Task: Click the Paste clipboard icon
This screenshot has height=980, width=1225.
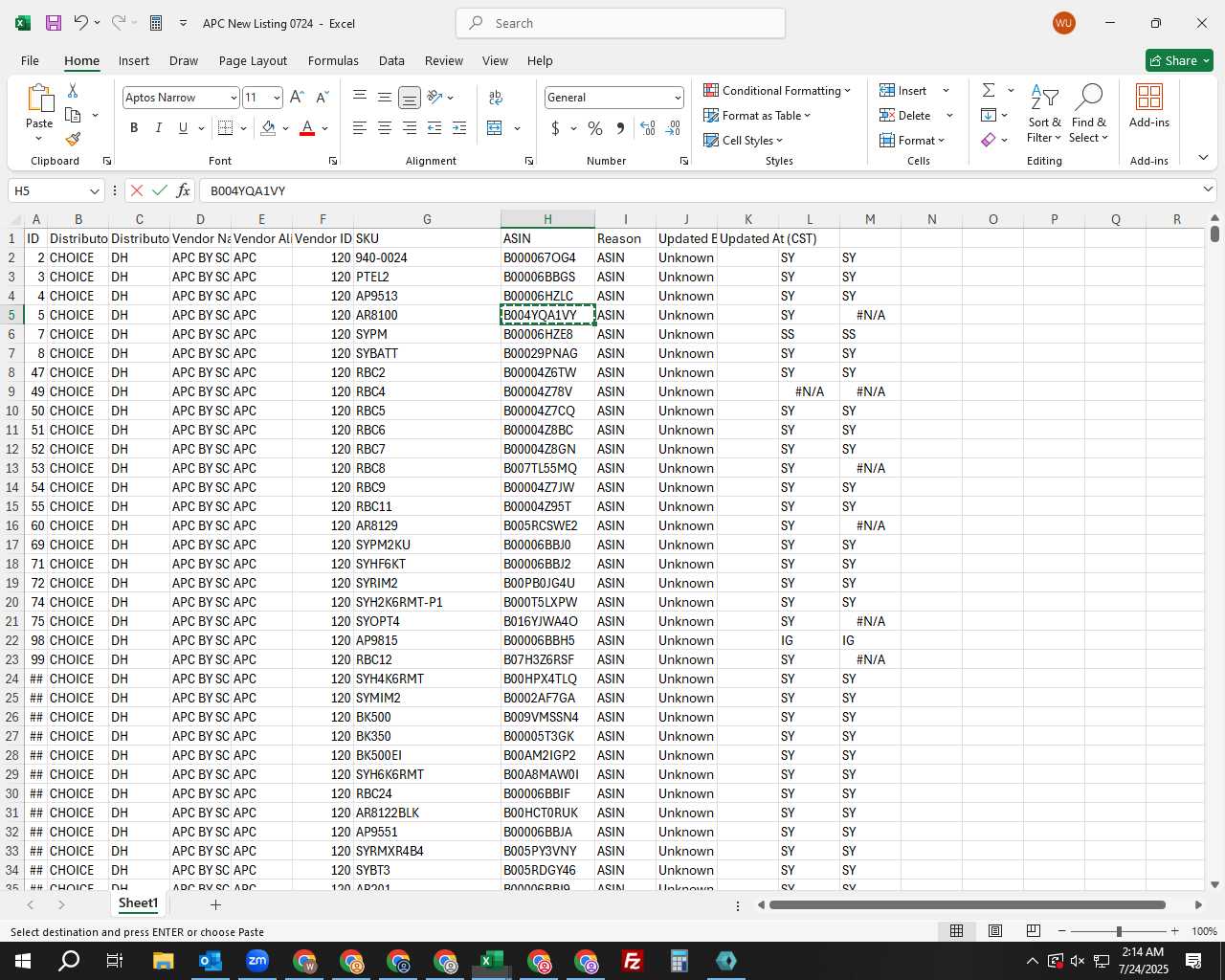Action: tap(39, 98)
